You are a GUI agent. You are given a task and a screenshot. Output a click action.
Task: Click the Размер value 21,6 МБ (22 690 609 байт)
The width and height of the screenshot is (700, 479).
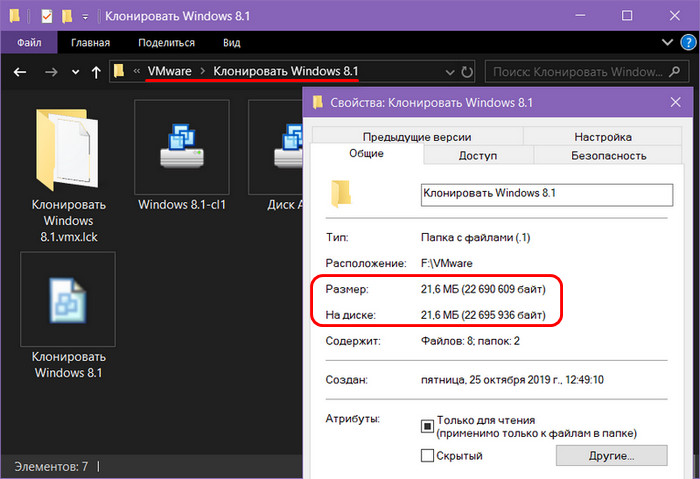coord(483,289)
